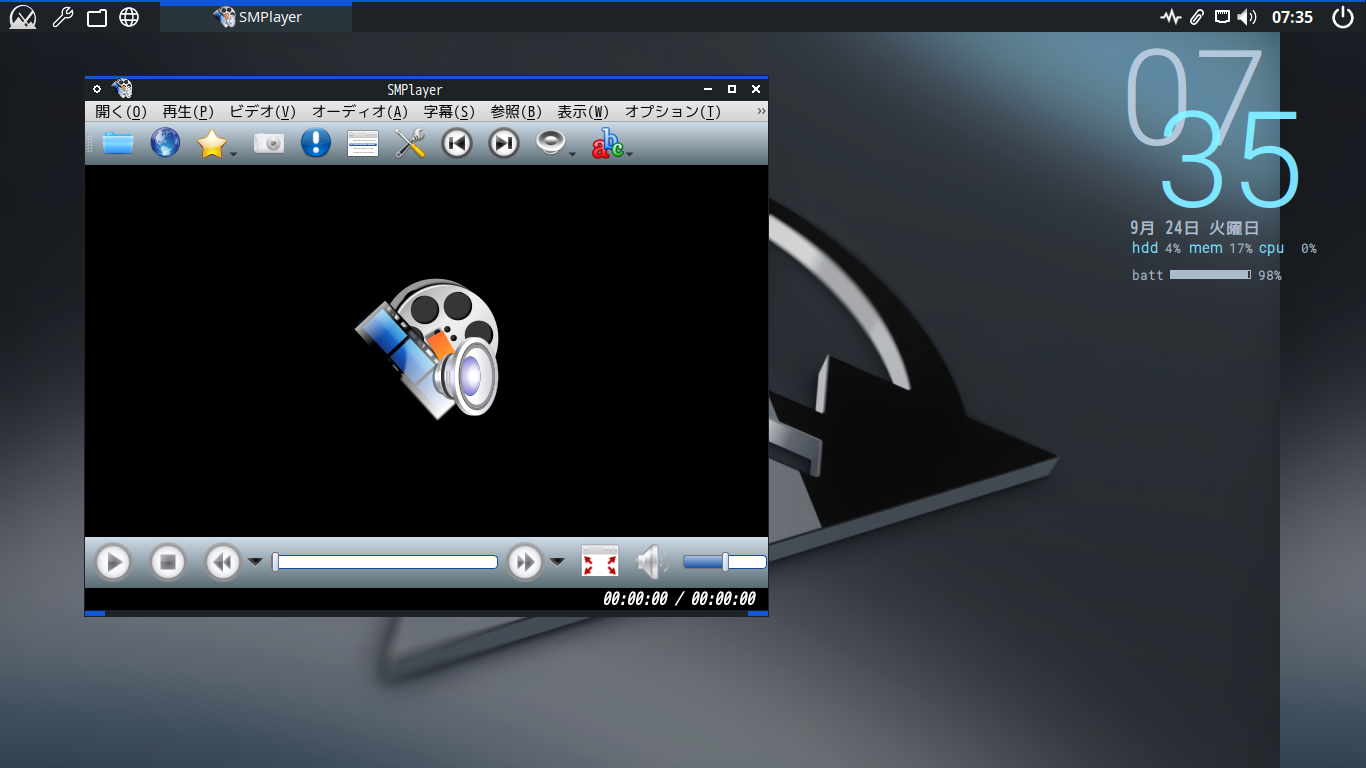Jump to the previous track in the toolbar

(x=457, y=144)
